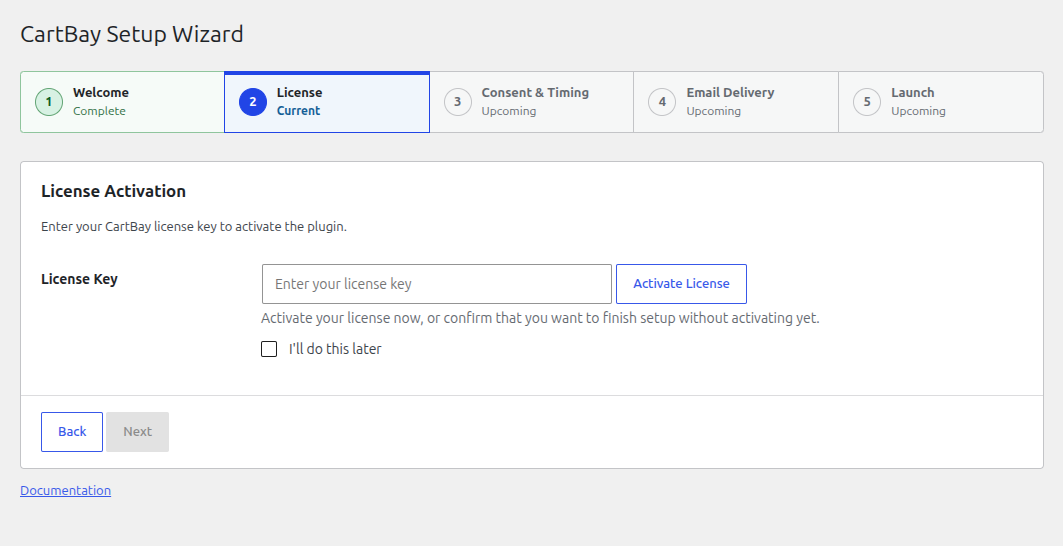Open the Email Delivery step
This screenshot has height=546, width=1063.
click(x=736, y=102)
